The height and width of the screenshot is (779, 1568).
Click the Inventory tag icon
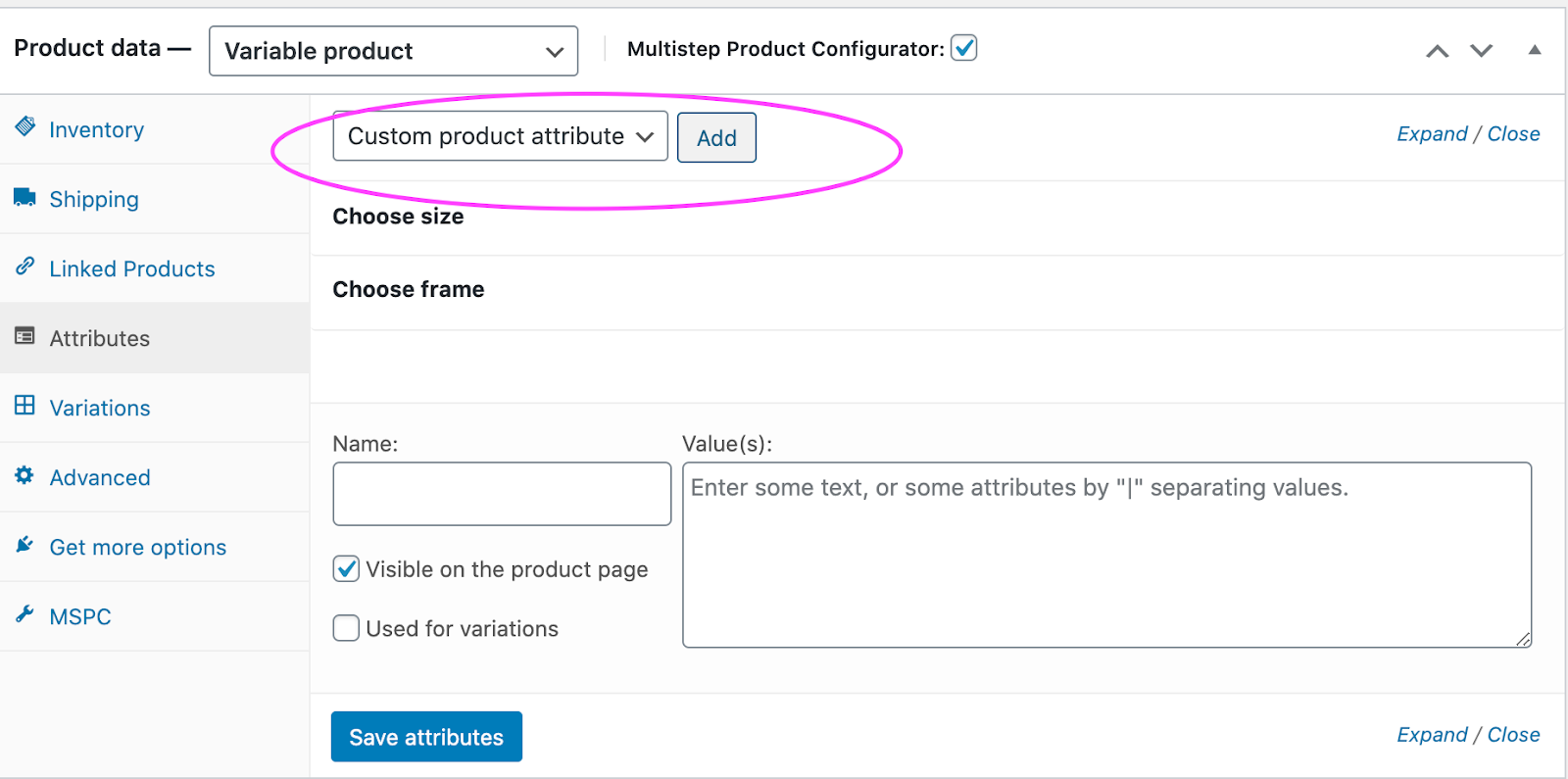coord(25,127)
